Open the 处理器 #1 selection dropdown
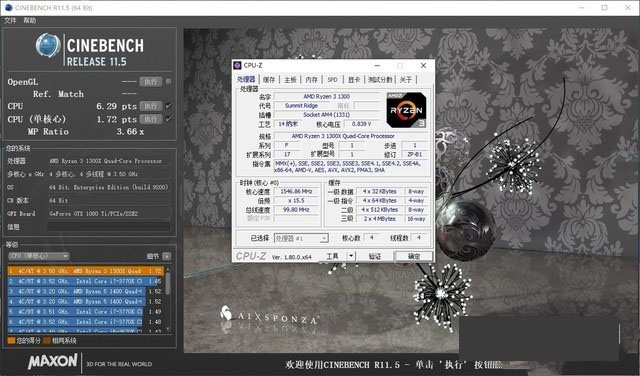The height and width of the screenshot is (376, 640). [301, 238]
